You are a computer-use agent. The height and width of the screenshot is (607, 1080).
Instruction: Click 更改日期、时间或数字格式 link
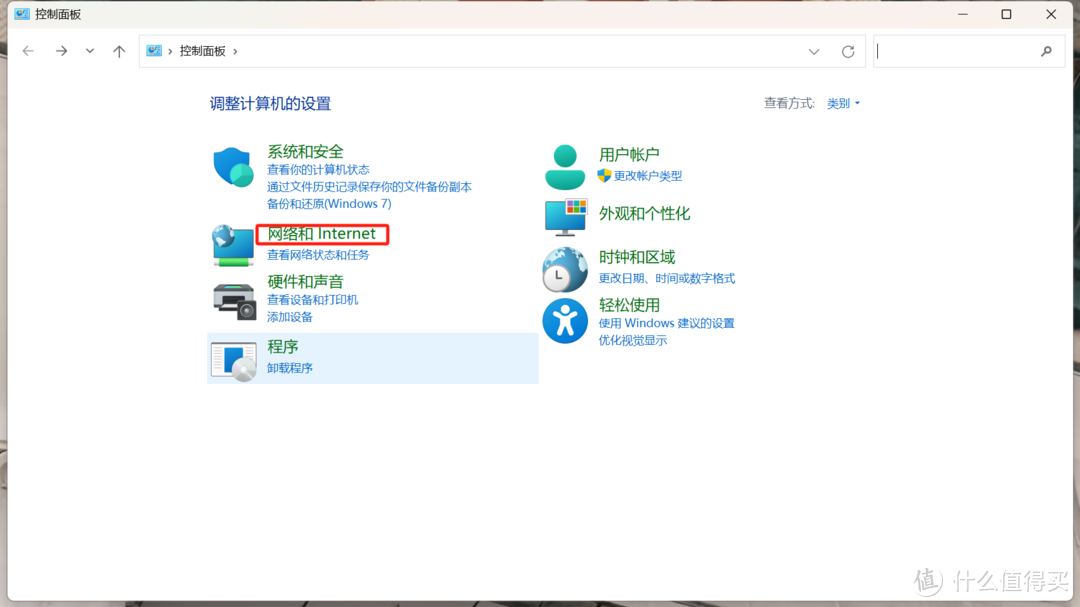tap(667, 278)
